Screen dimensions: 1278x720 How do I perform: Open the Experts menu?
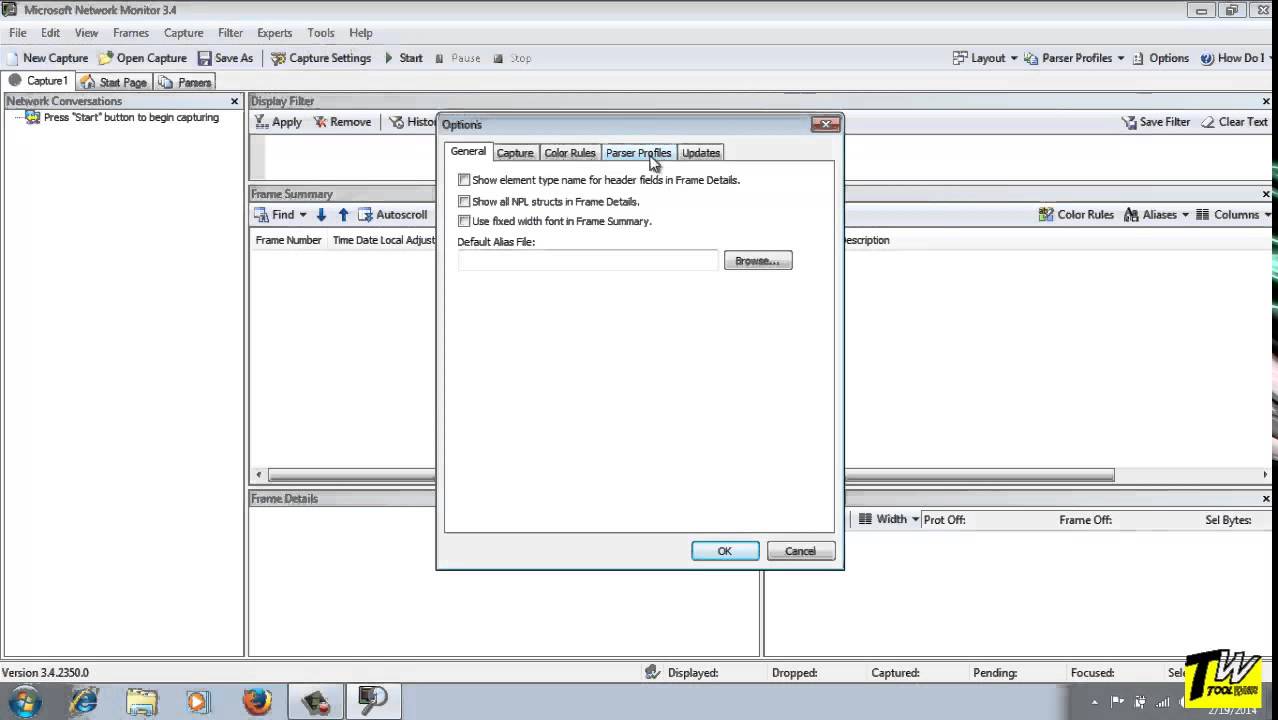pos(275,33)
